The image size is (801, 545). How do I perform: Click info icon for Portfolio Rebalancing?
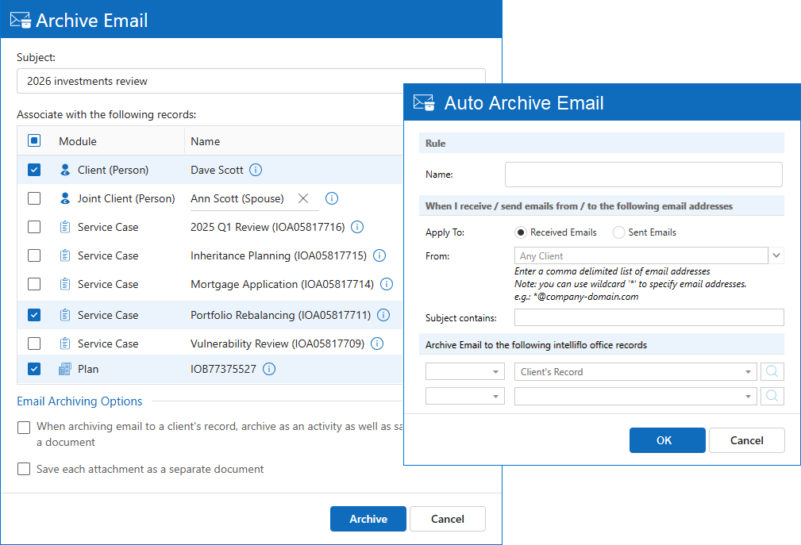click(x=383, y=315)
